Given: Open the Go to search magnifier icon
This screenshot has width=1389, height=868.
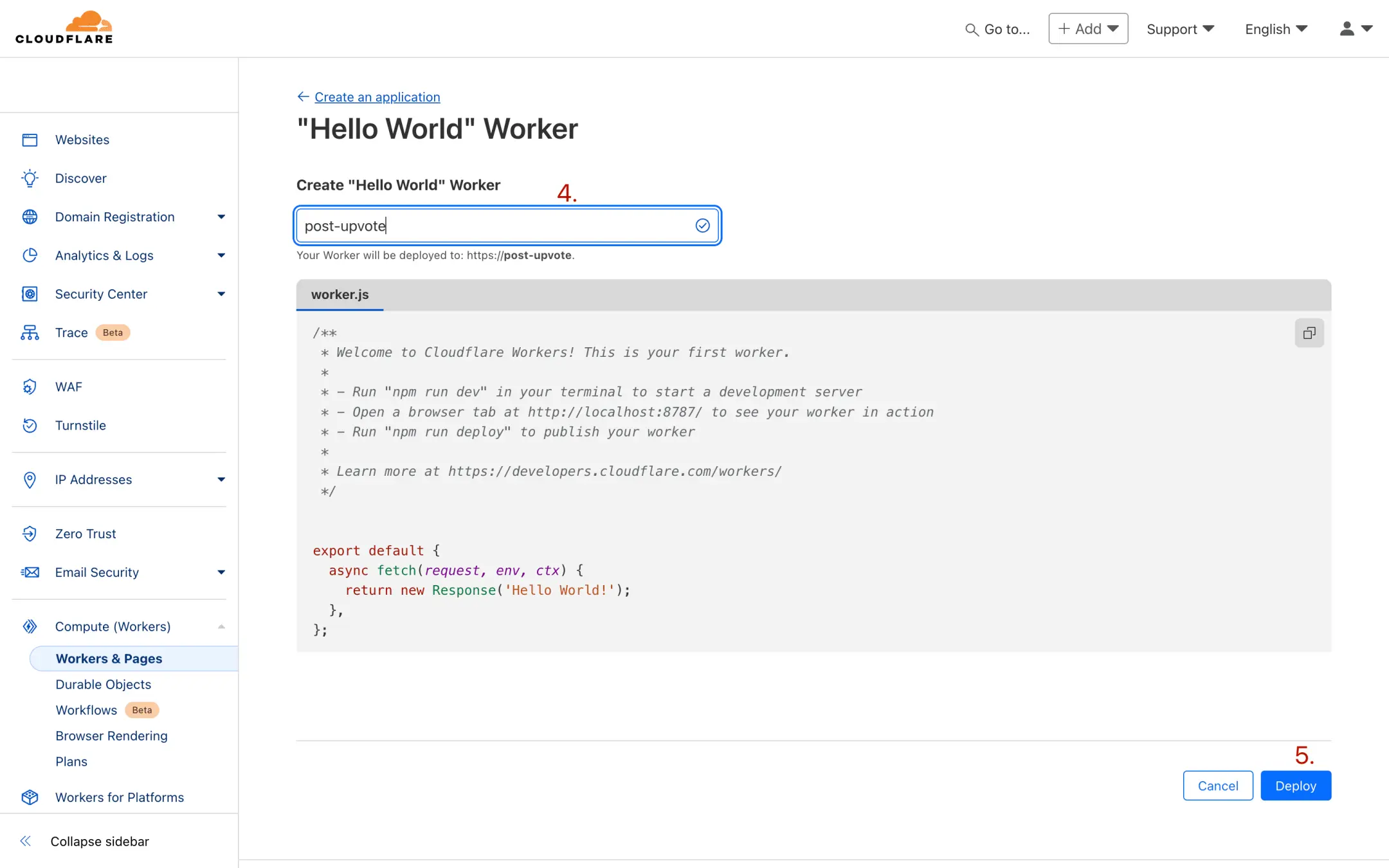Looking at the screenshot, I should (972, 30).
